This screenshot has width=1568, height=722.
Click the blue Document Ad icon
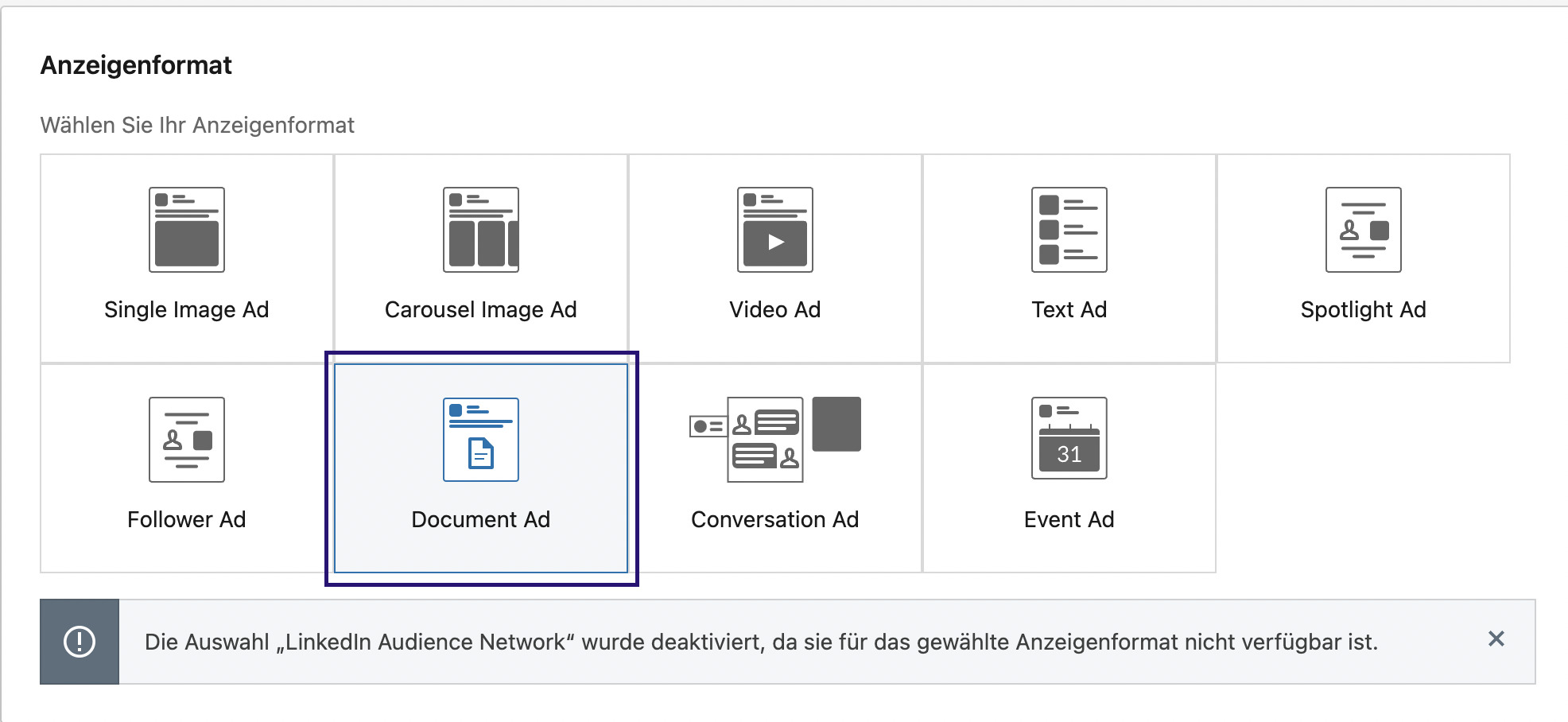481,440
